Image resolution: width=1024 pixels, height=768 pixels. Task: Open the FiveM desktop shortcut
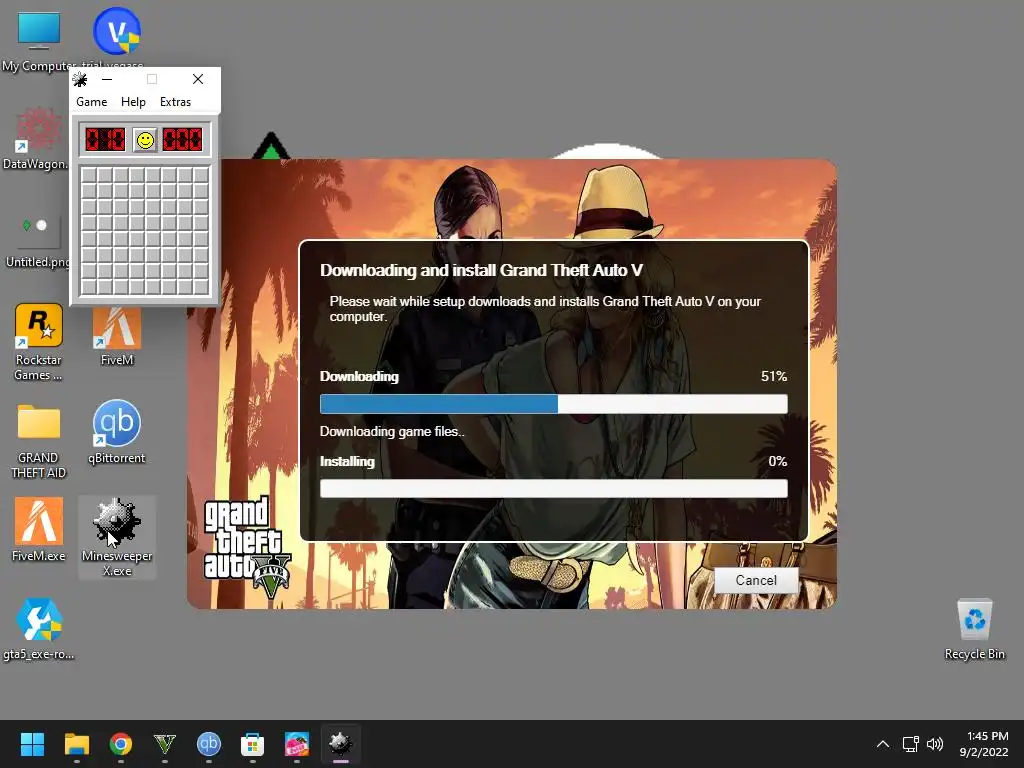tap(117, 337)
